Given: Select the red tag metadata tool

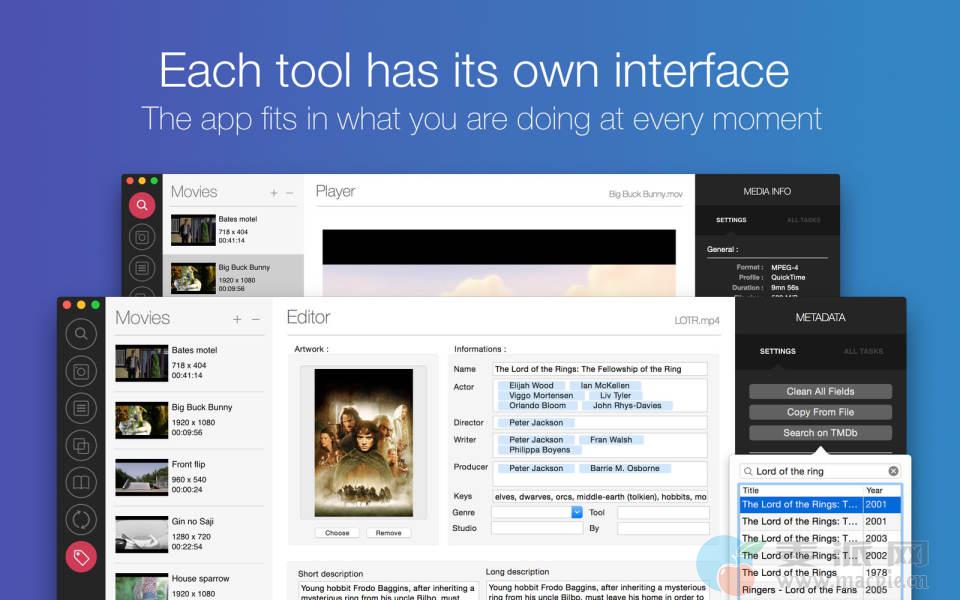Looking at the screenshot, I should pos(81,557).
